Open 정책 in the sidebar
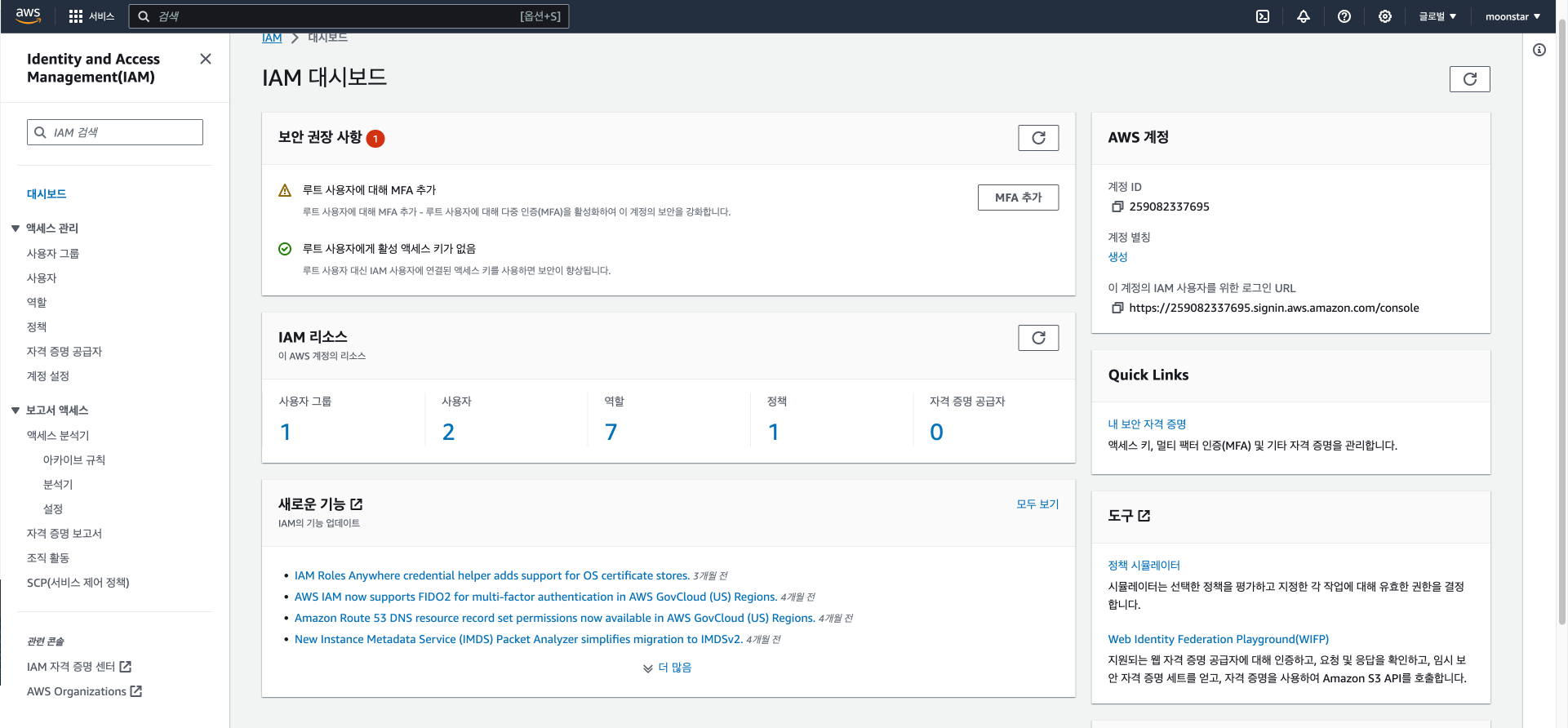The height and width of the screenshot is (728, 1568). [x=37, y=327]
